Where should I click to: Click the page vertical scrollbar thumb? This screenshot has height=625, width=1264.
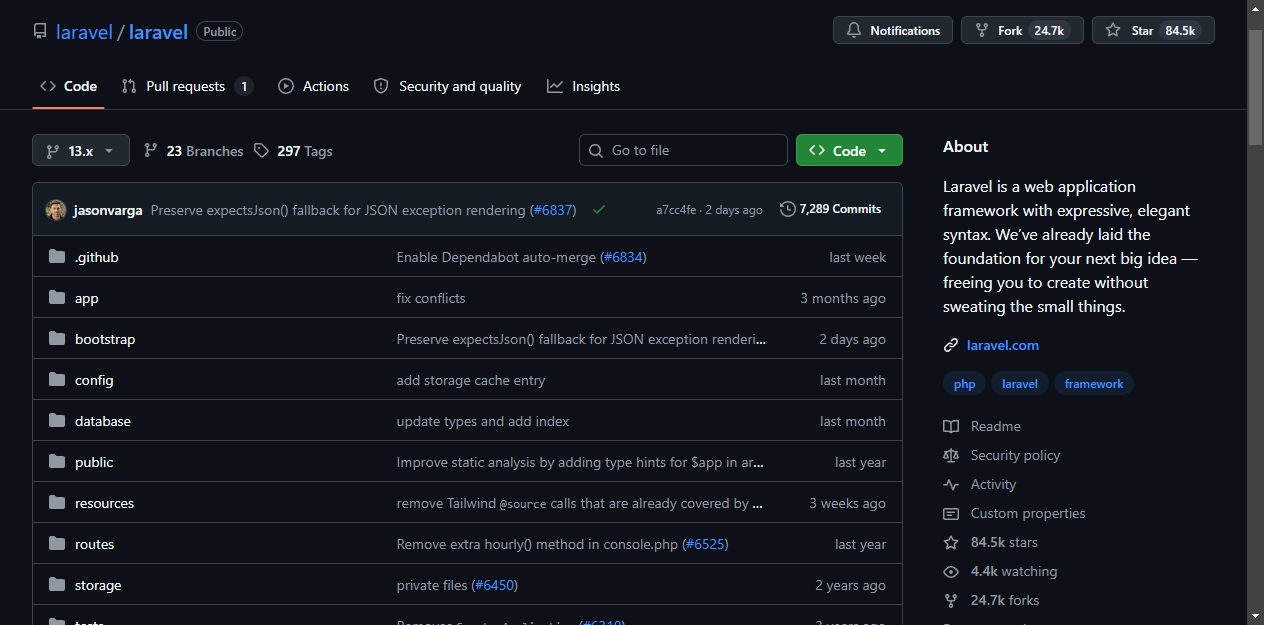1256,88
